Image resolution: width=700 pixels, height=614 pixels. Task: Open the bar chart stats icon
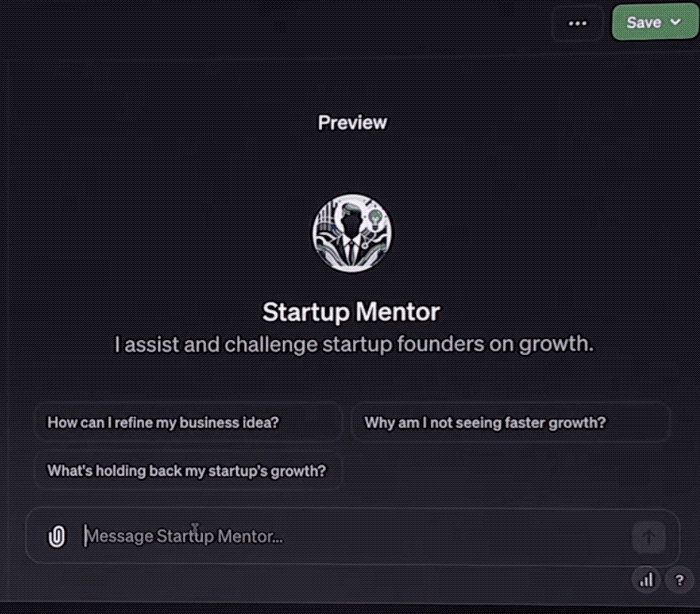coord(646,579)
